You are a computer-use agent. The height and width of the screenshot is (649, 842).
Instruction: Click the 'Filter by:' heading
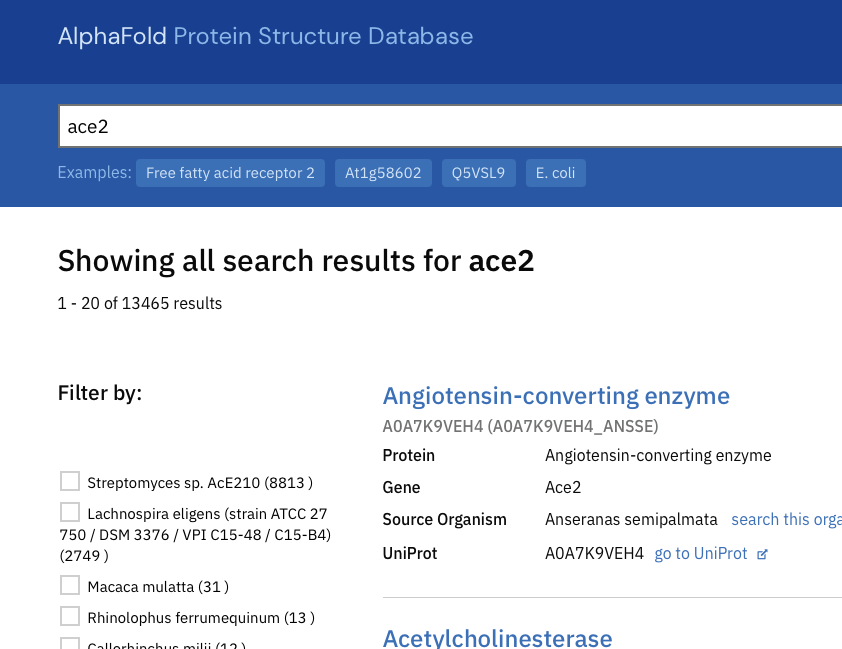tap(100, 393)
